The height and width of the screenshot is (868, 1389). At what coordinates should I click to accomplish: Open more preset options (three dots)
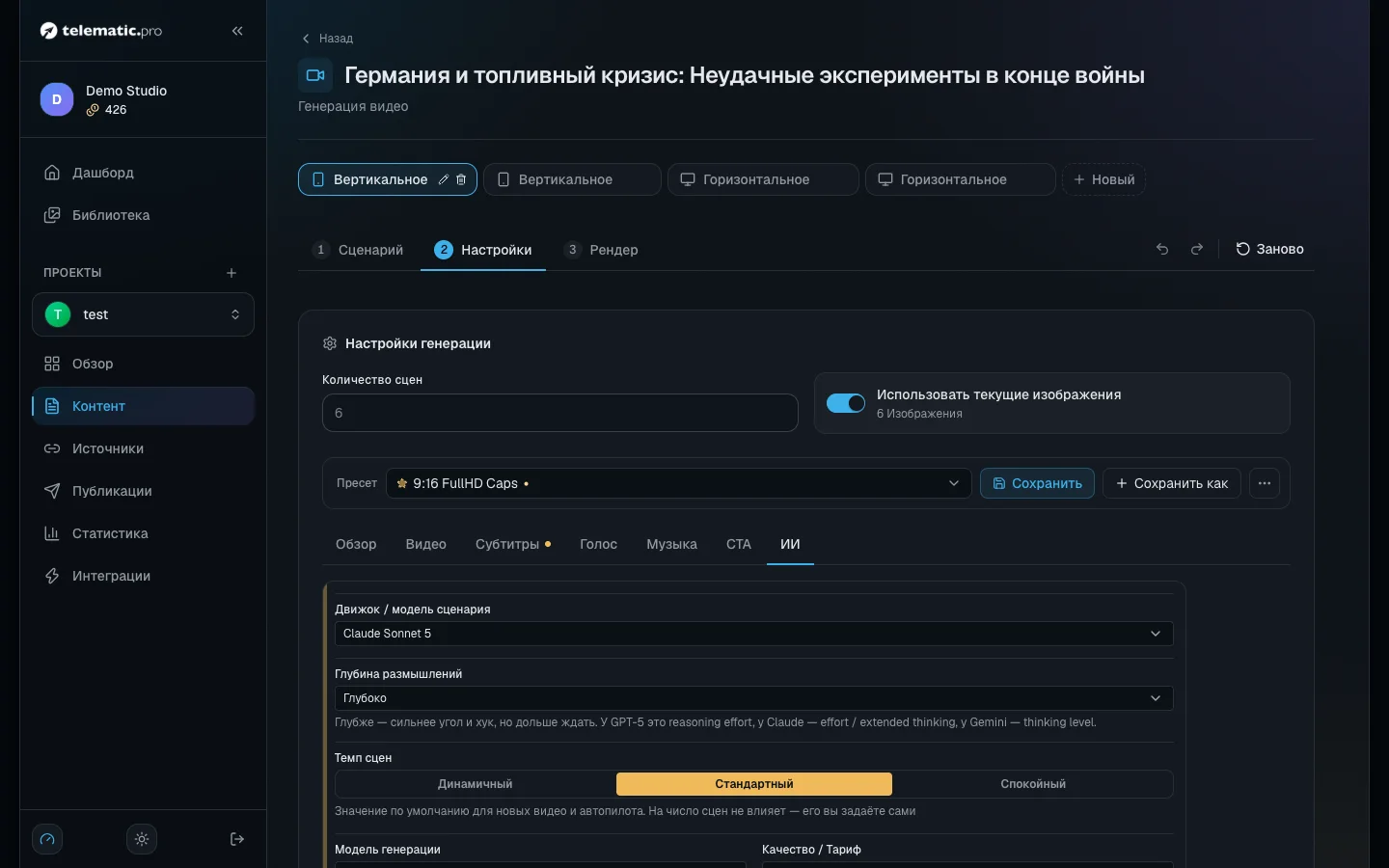(x=1265, y=483)
